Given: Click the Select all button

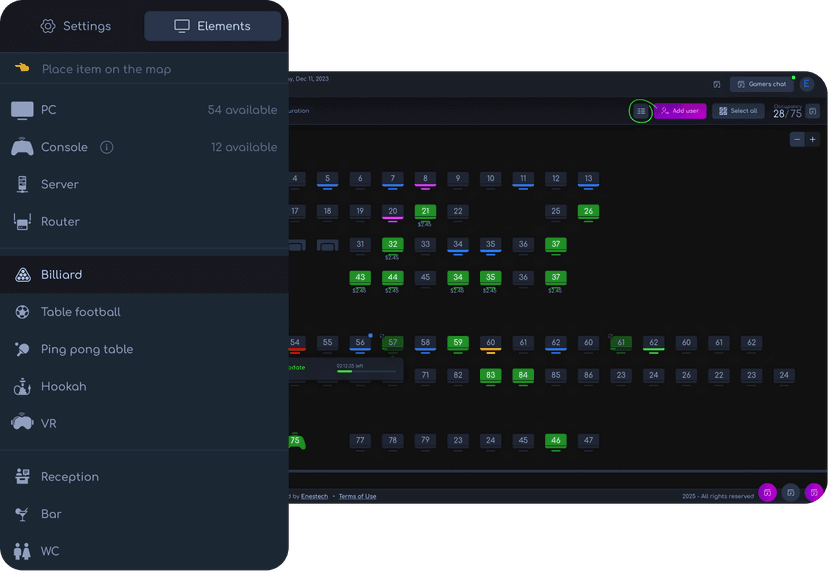Looking at the screenshot, I should 738,111.
